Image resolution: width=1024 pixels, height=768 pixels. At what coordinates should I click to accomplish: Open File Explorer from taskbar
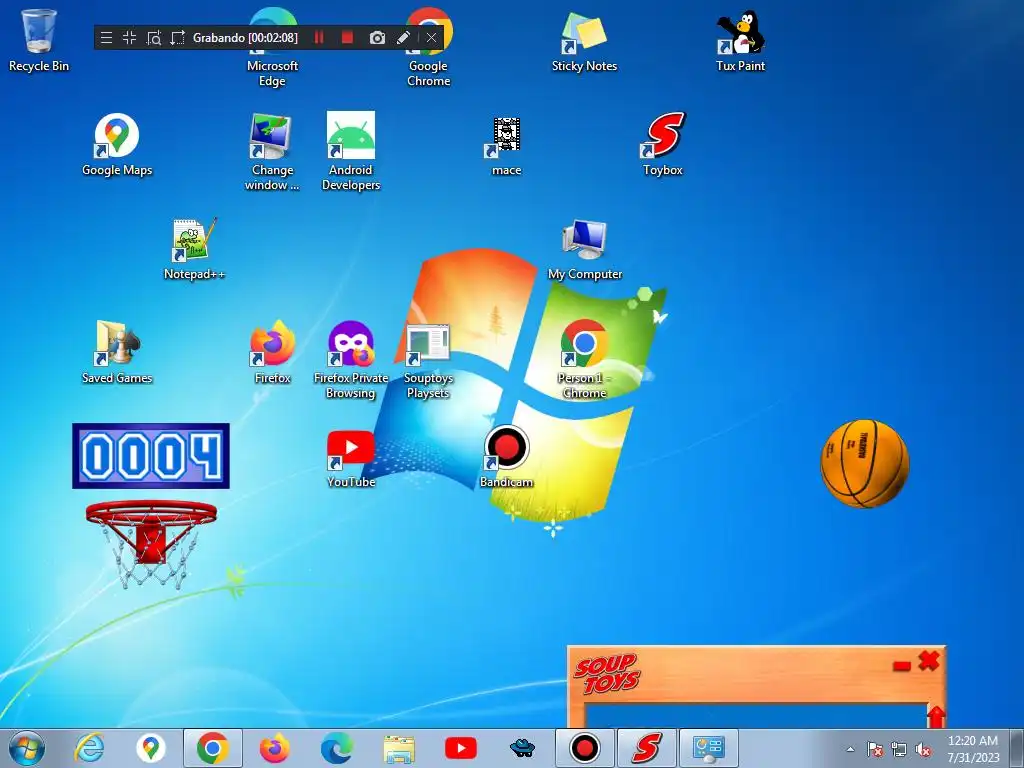(x=398, y=748)
